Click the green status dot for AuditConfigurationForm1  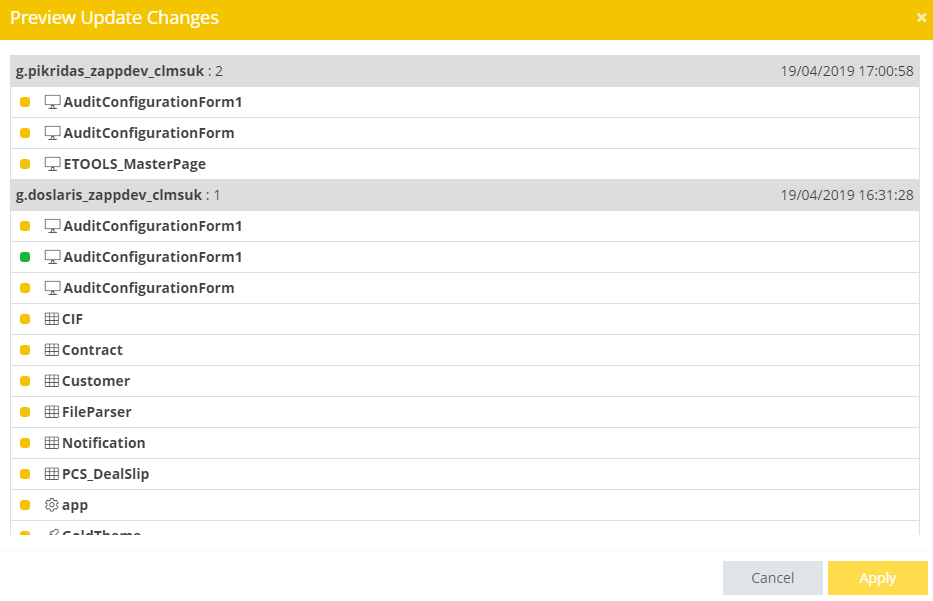coord(25,257)
